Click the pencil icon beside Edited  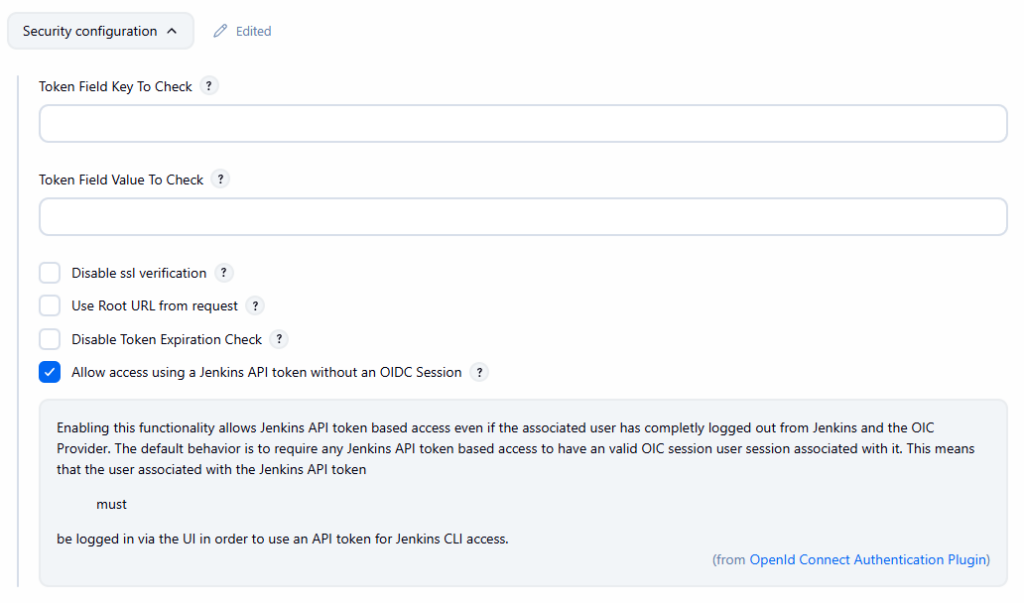point(221,31)
